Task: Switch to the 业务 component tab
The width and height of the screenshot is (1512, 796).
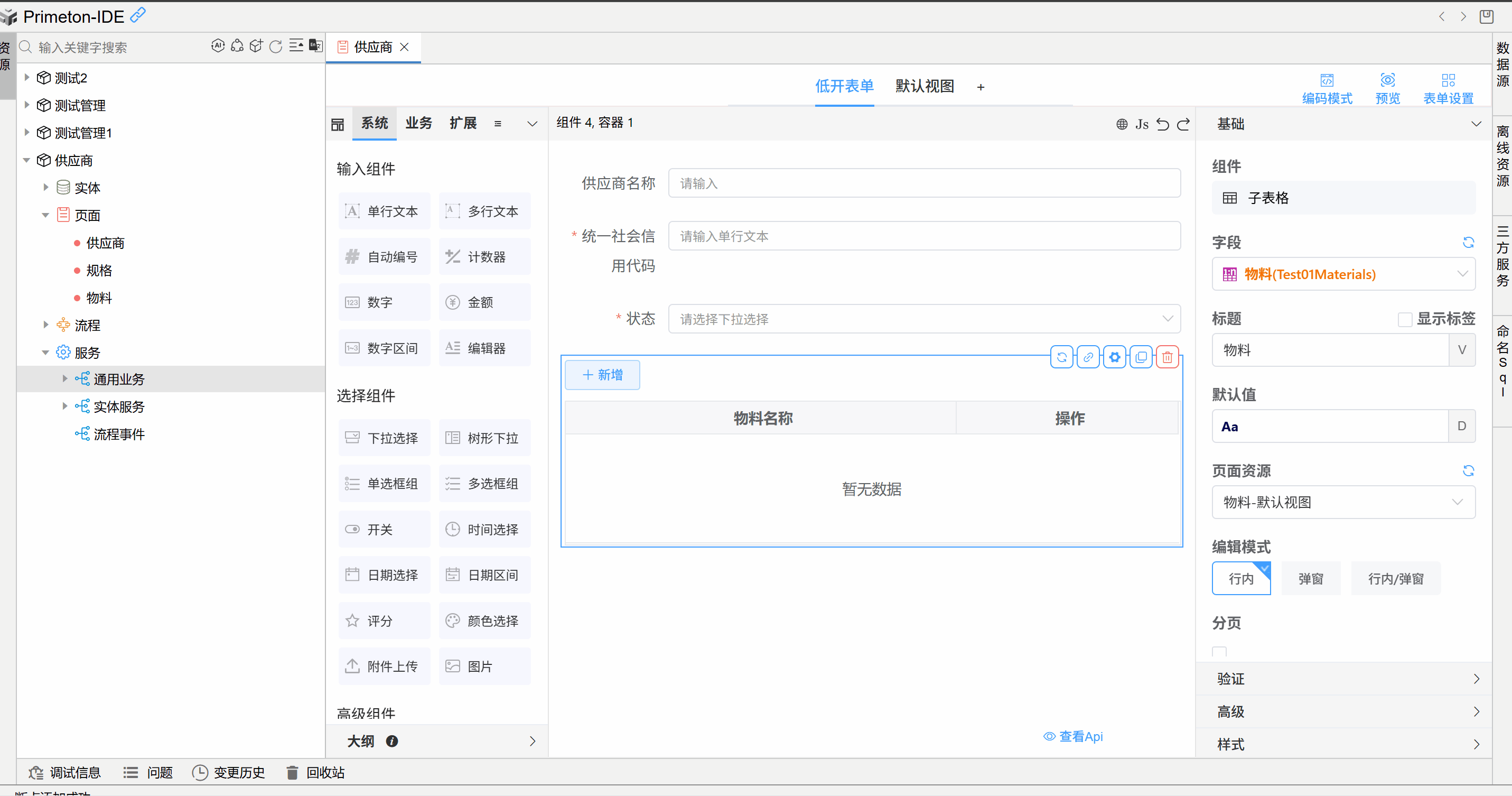Action: 418,123
